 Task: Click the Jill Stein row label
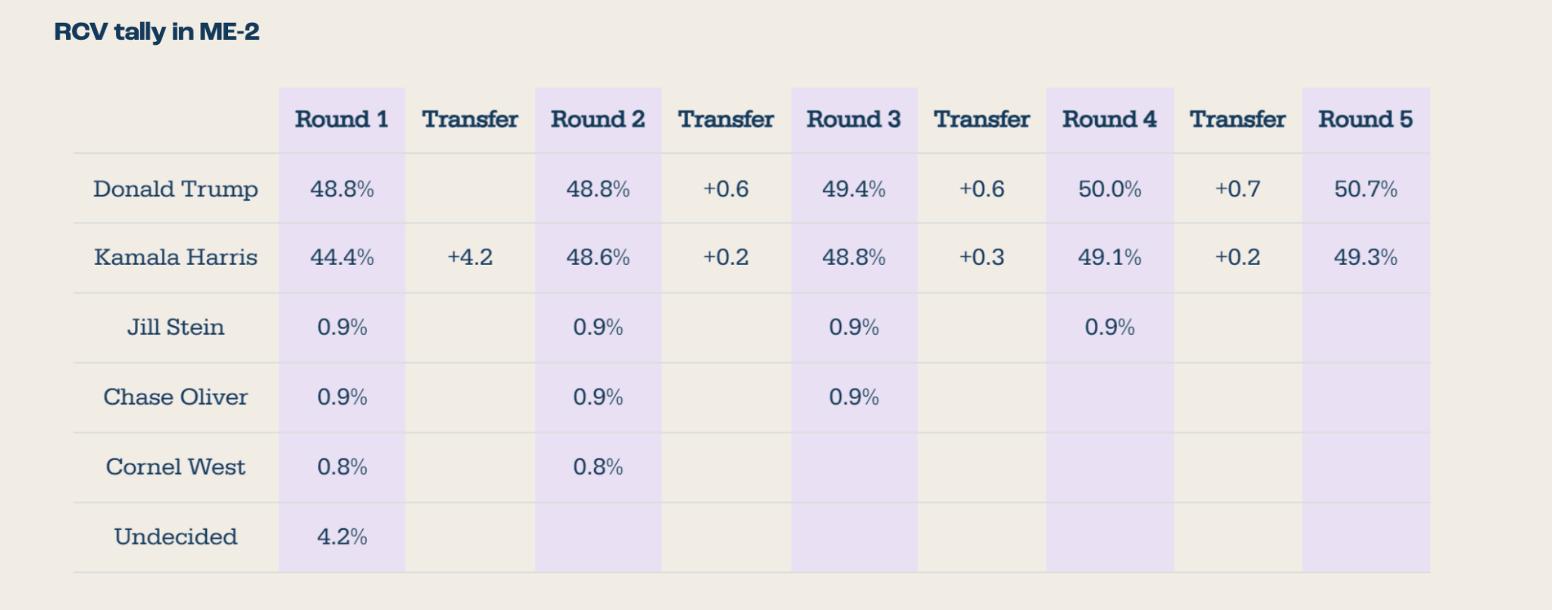tap(176, 327)
